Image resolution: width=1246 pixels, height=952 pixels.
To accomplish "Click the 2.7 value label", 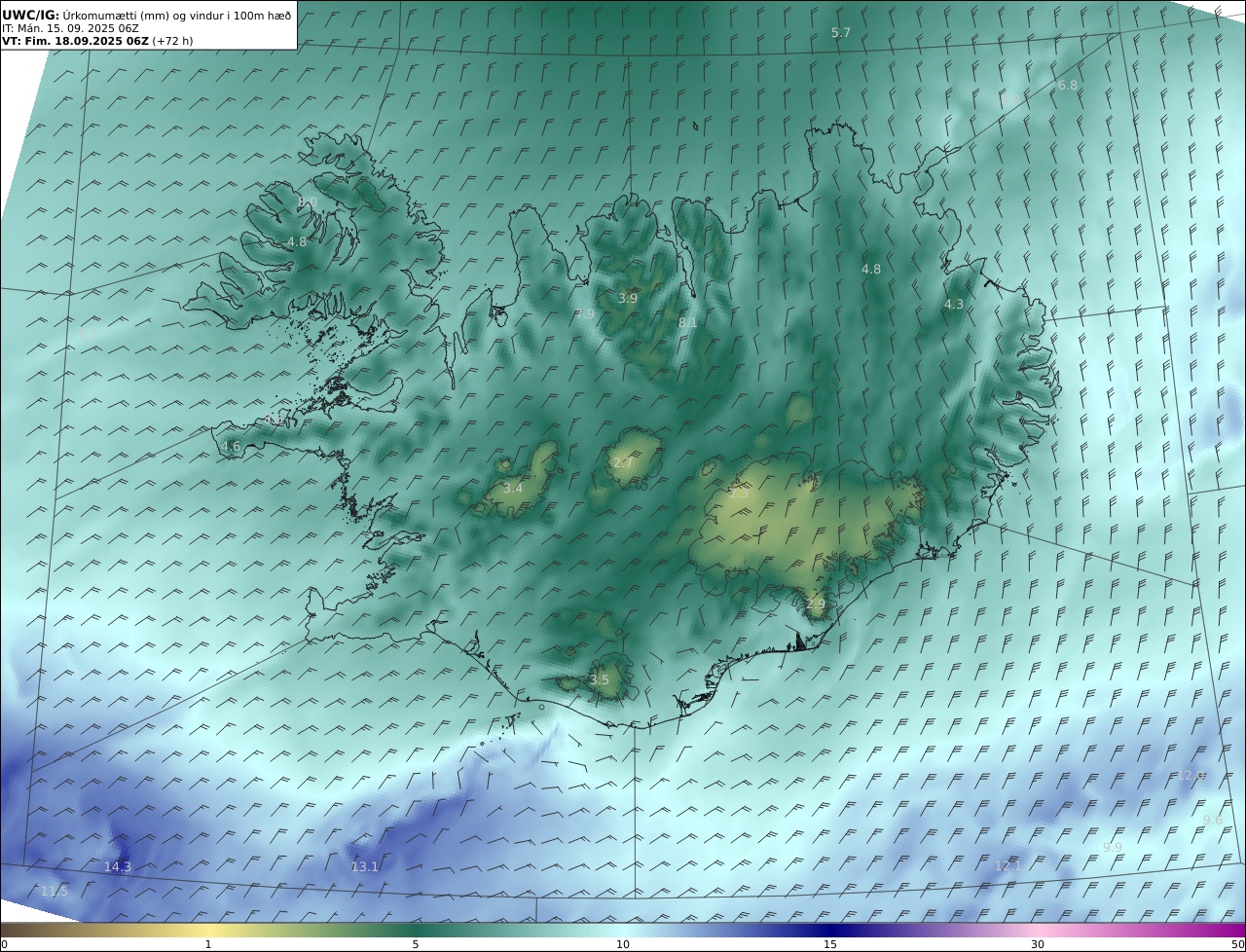I will point(623,463).
